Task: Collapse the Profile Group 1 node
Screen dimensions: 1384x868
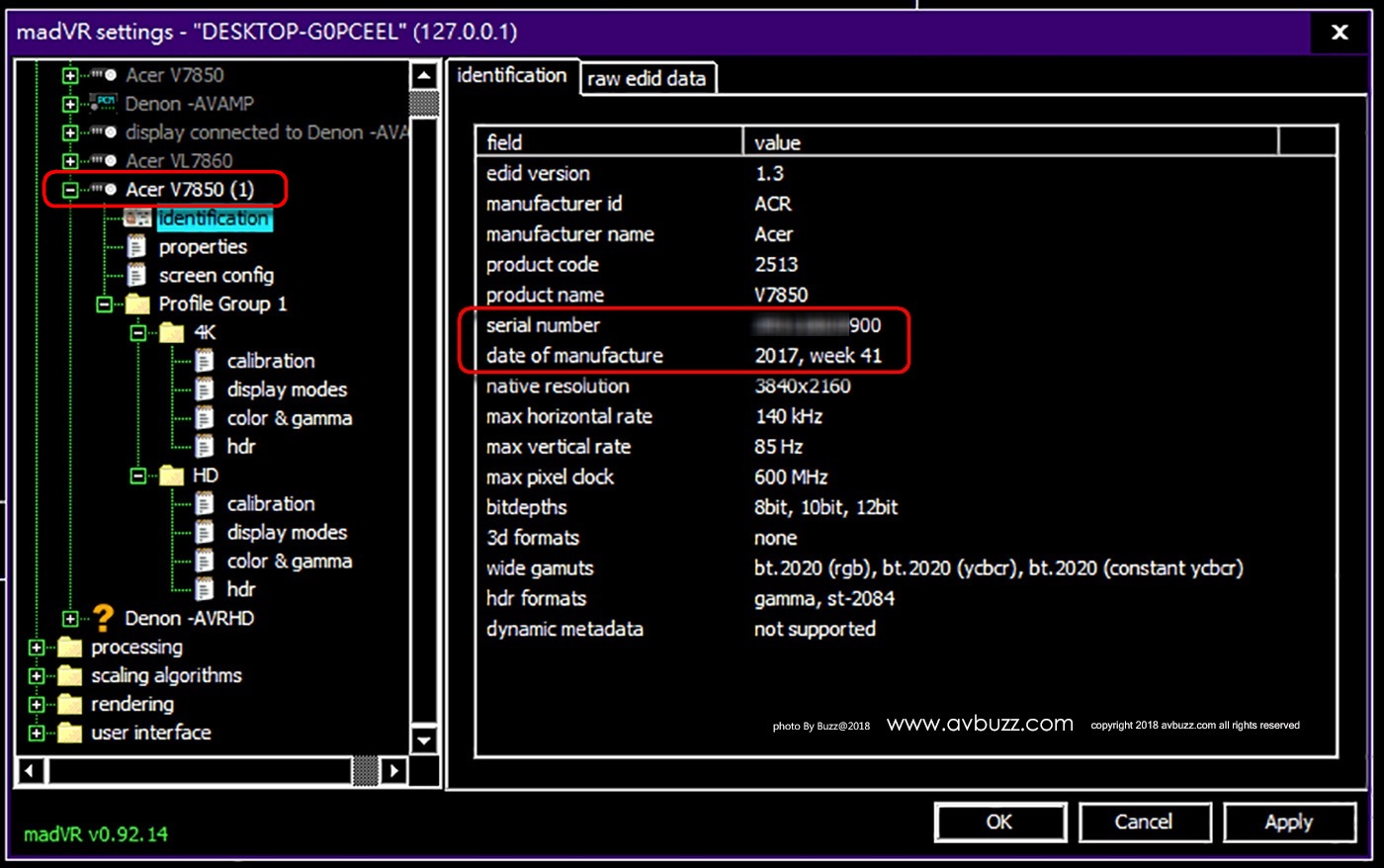Action: point(104,304)
